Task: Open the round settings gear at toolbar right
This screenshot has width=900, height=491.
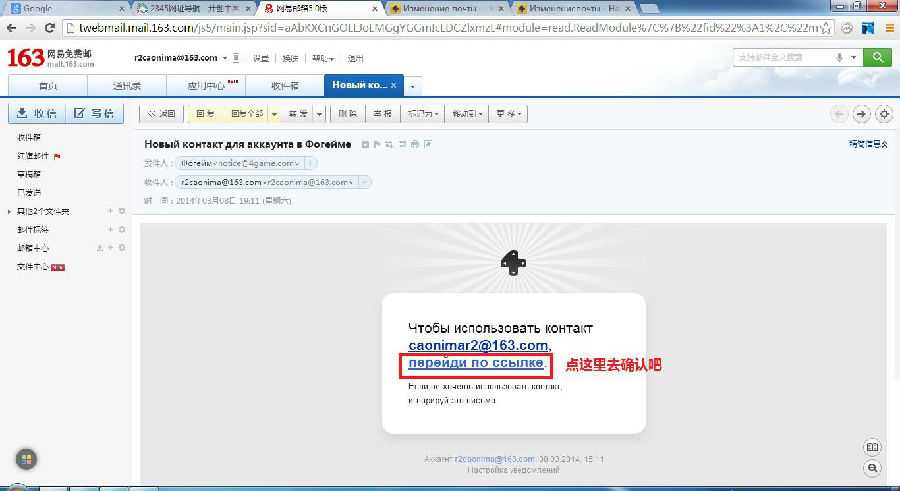Action: click(882, 114)
